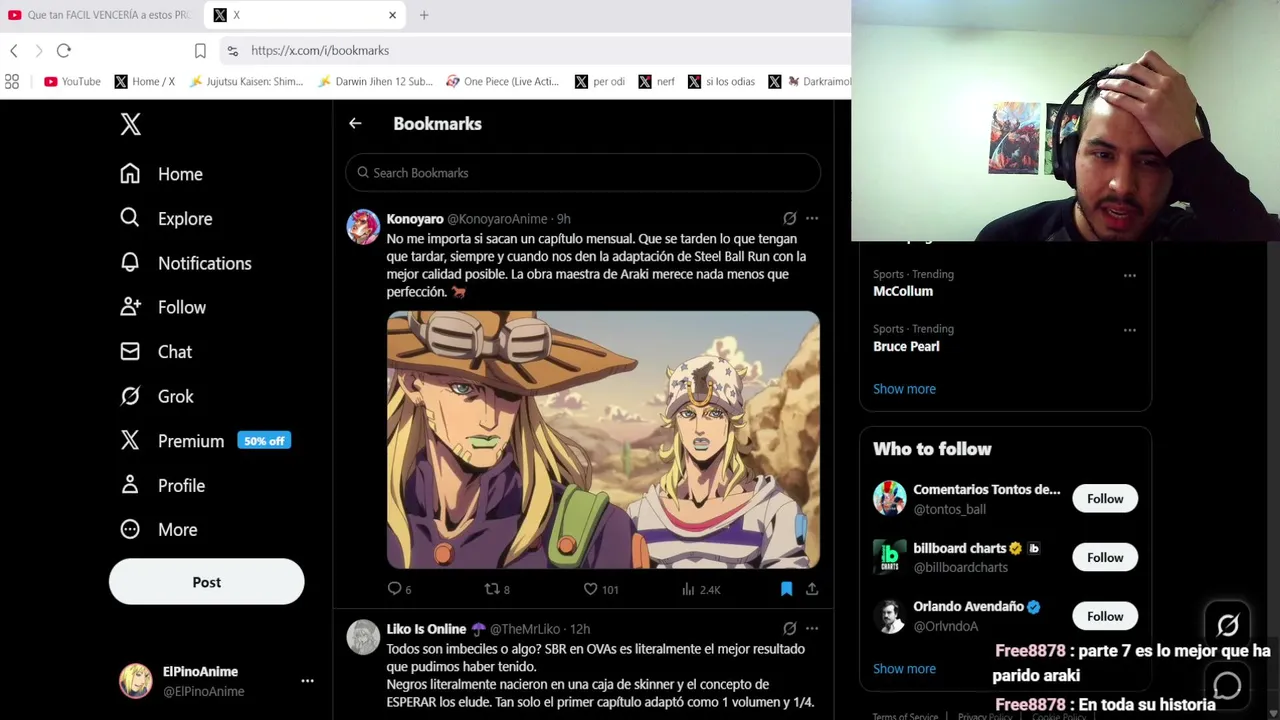Open Grok from sidebar
Viewport: 1280px width, 720px height.
pos(157,396)
